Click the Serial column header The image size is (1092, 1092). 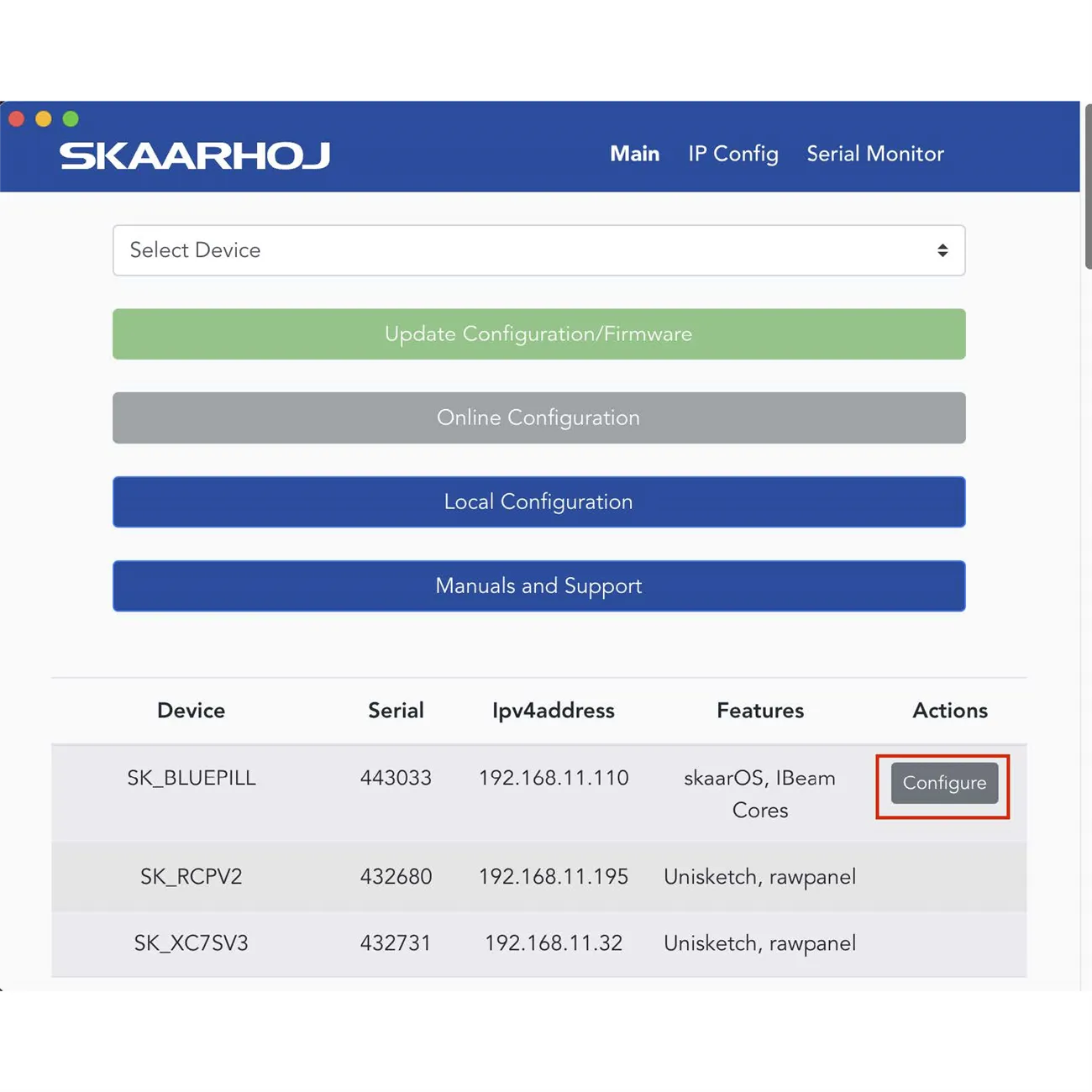click(x=396, y=711)
